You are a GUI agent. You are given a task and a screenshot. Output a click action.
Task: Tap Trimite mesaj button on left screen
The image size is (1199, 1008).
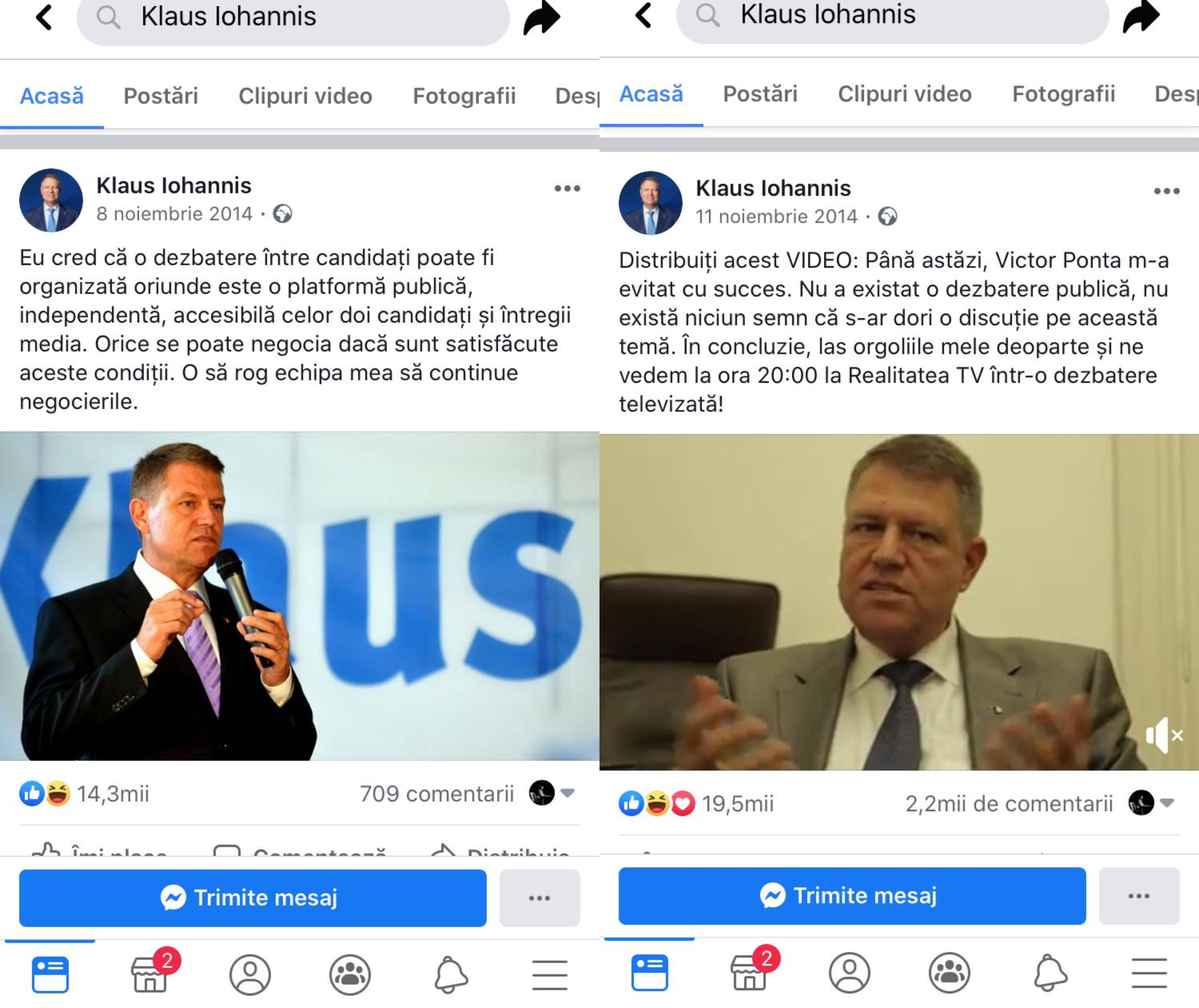click(253, 897)
